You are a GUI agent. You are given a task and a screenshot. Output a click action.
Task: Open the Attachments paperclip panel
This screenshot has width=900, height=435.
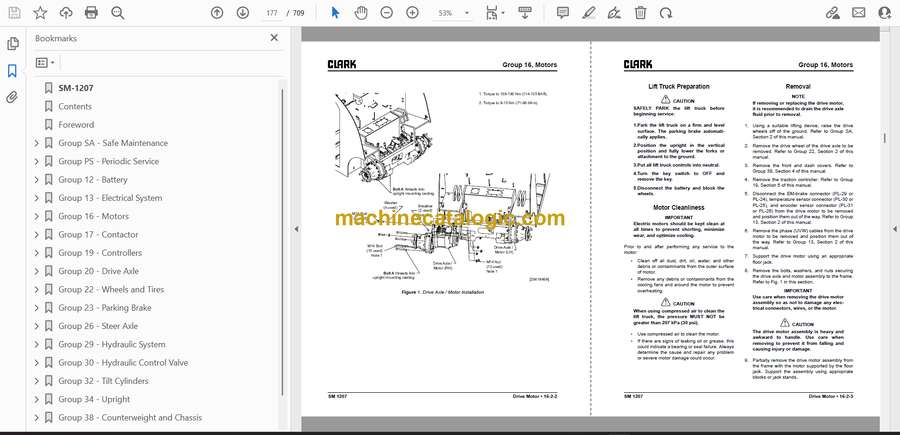[12, 97]
